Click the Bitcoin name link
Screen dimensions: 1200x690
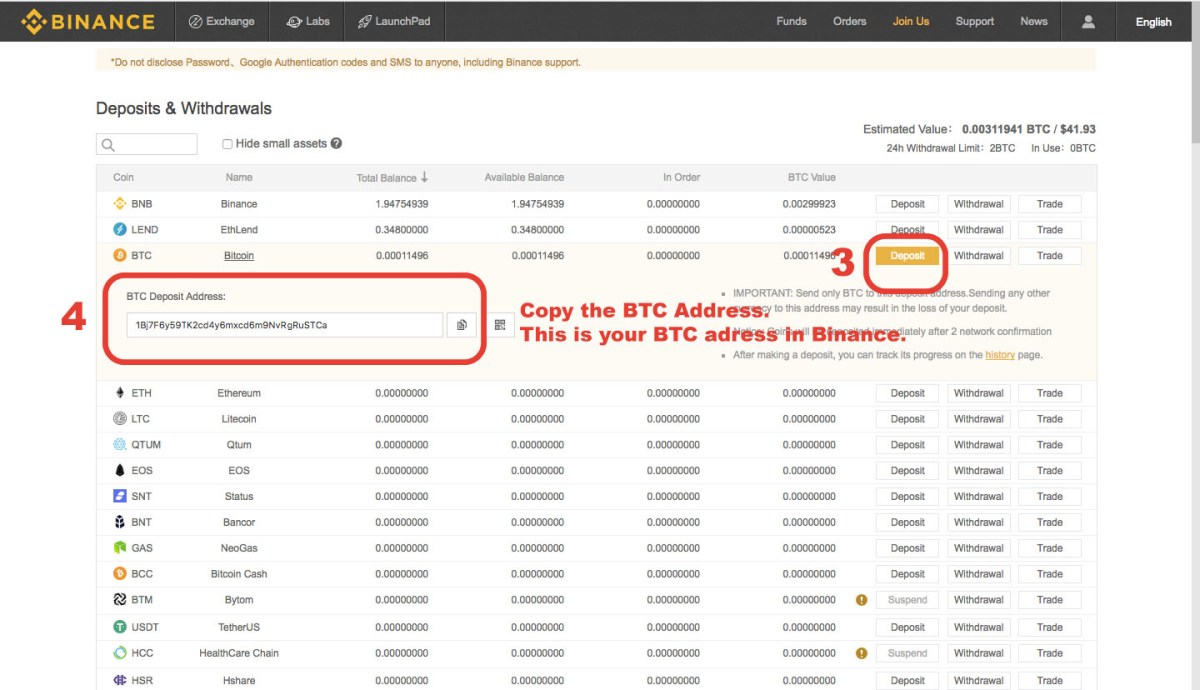(239, 255)
